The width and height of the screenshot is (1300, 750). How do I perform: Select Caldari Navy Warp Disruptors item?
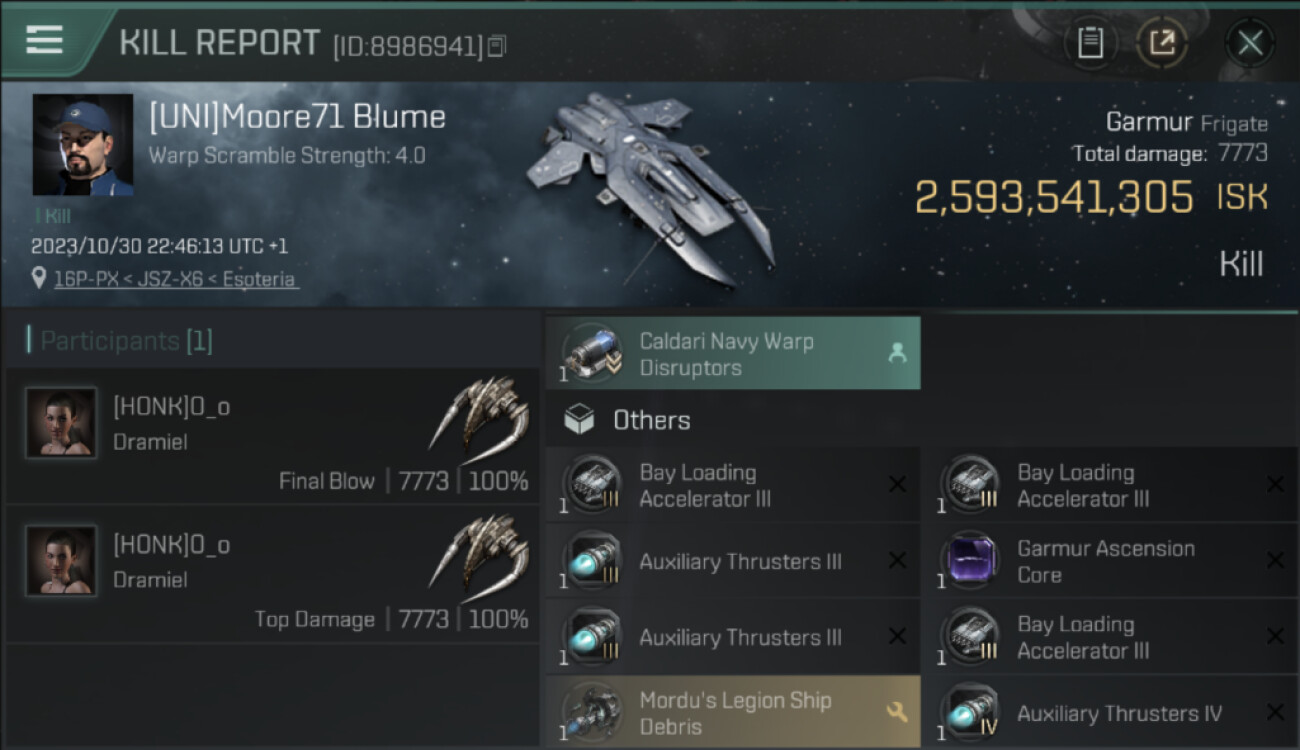click(x=732, y=353)
